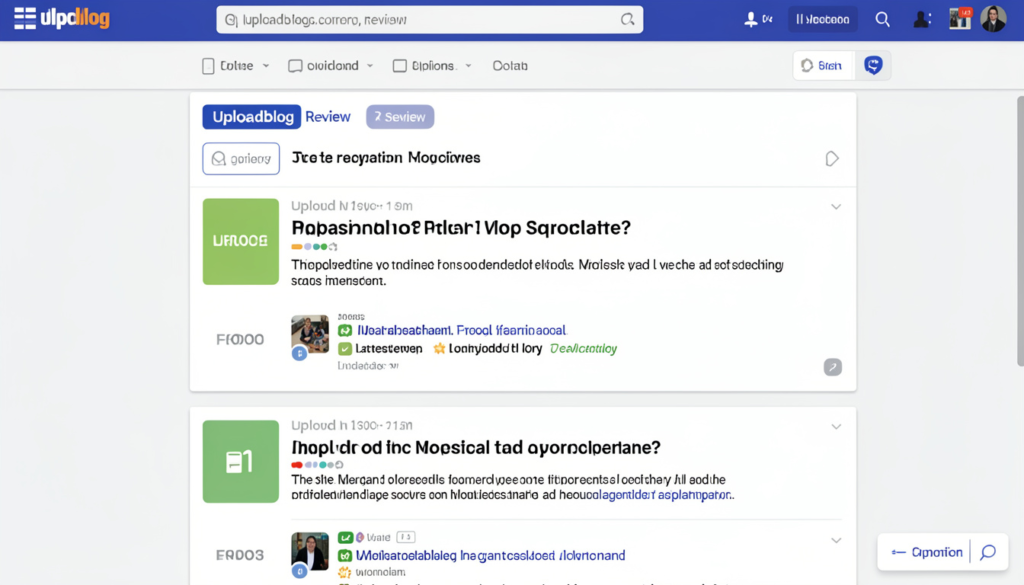Open the bookmark icon beside the question prompt
1024x585 pixels.
[x=831, y=158]
